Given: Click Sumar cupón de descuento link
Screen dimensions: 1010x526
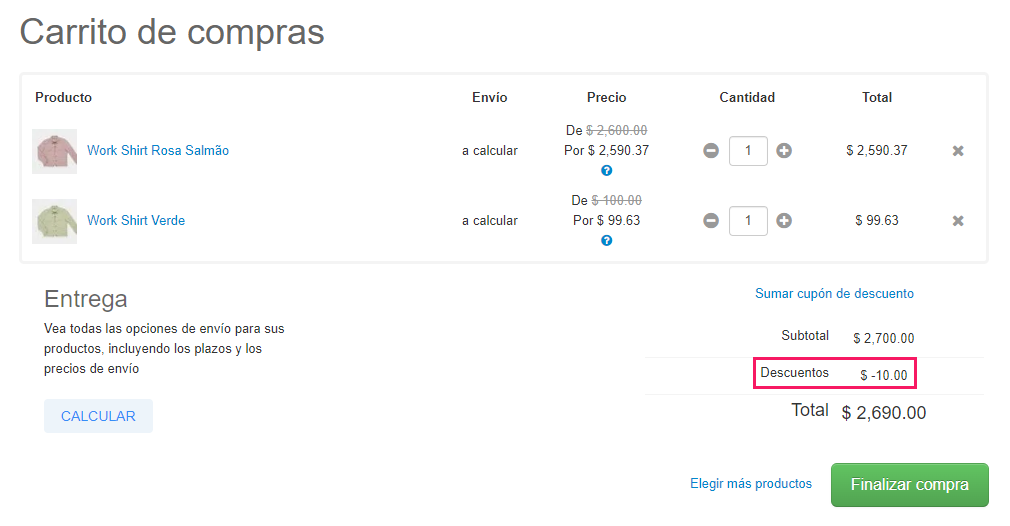Looking at the screenshot, I should [834, 294].
